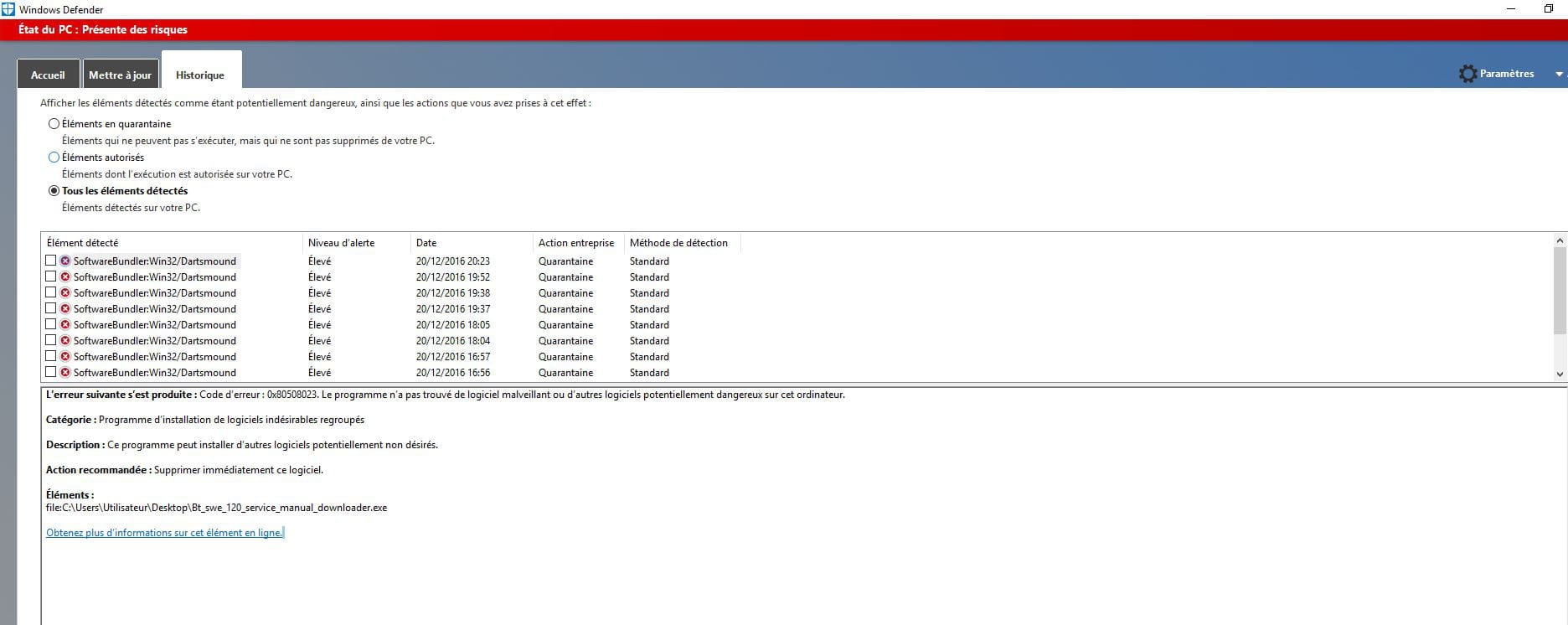Select the Éléments autorisés radio button
Screen dimensions: 1568x625
54,158
